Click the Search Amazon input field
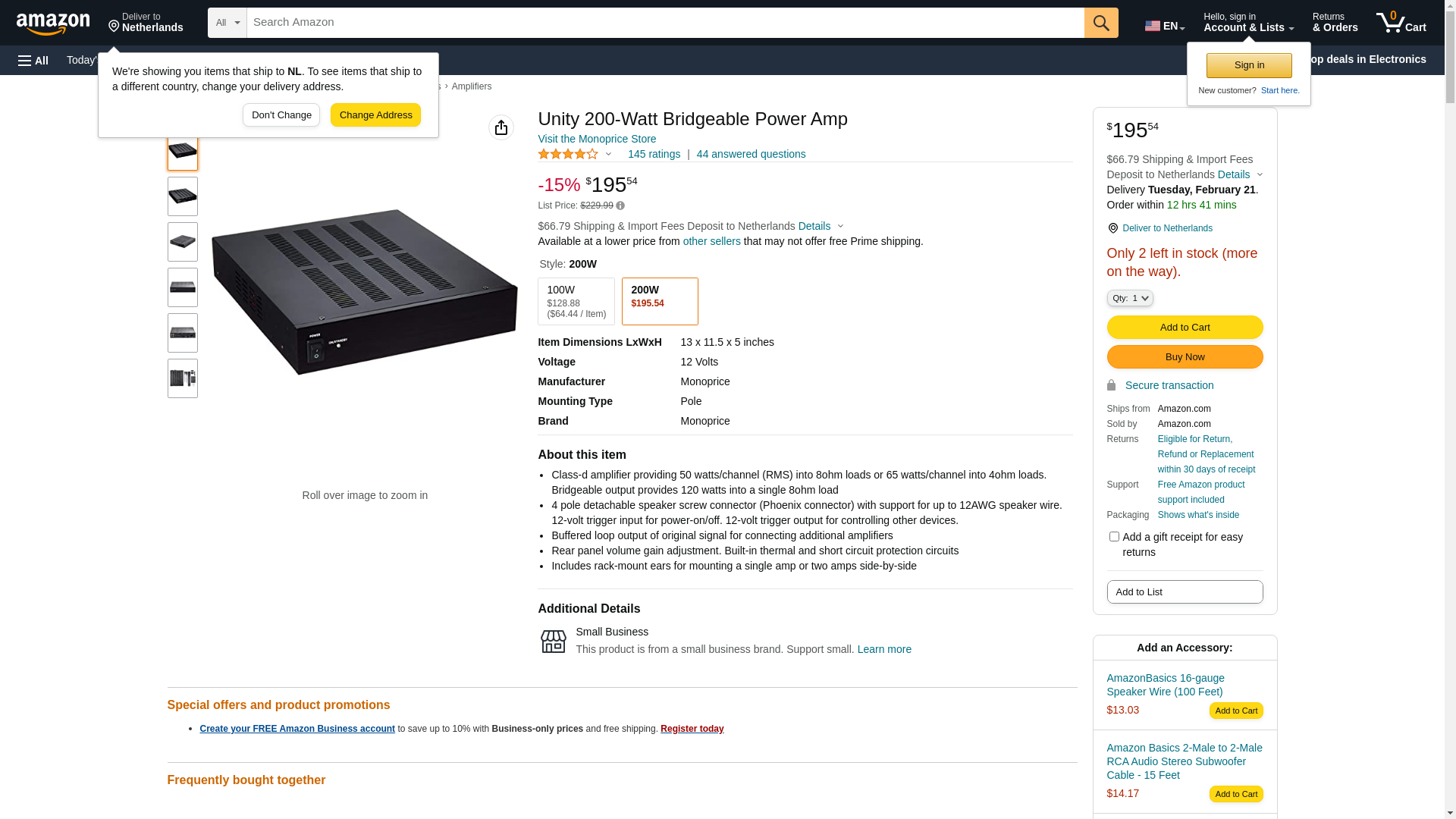The image size is (1456, 819). click(665, 23)
